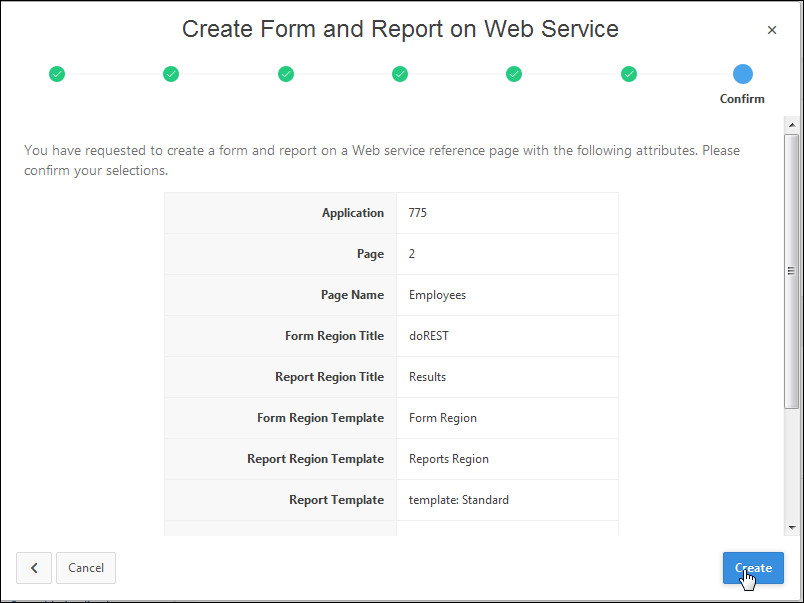Click the Confirm step label
This screenshot has height=603, width=804.
742,99
